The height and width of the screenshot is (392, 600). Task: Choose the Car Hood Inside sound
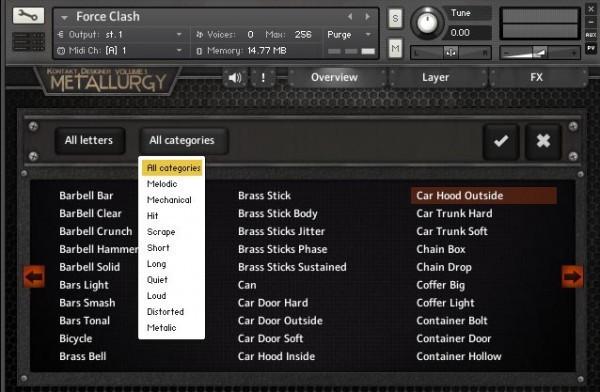(x=276, y=356)
